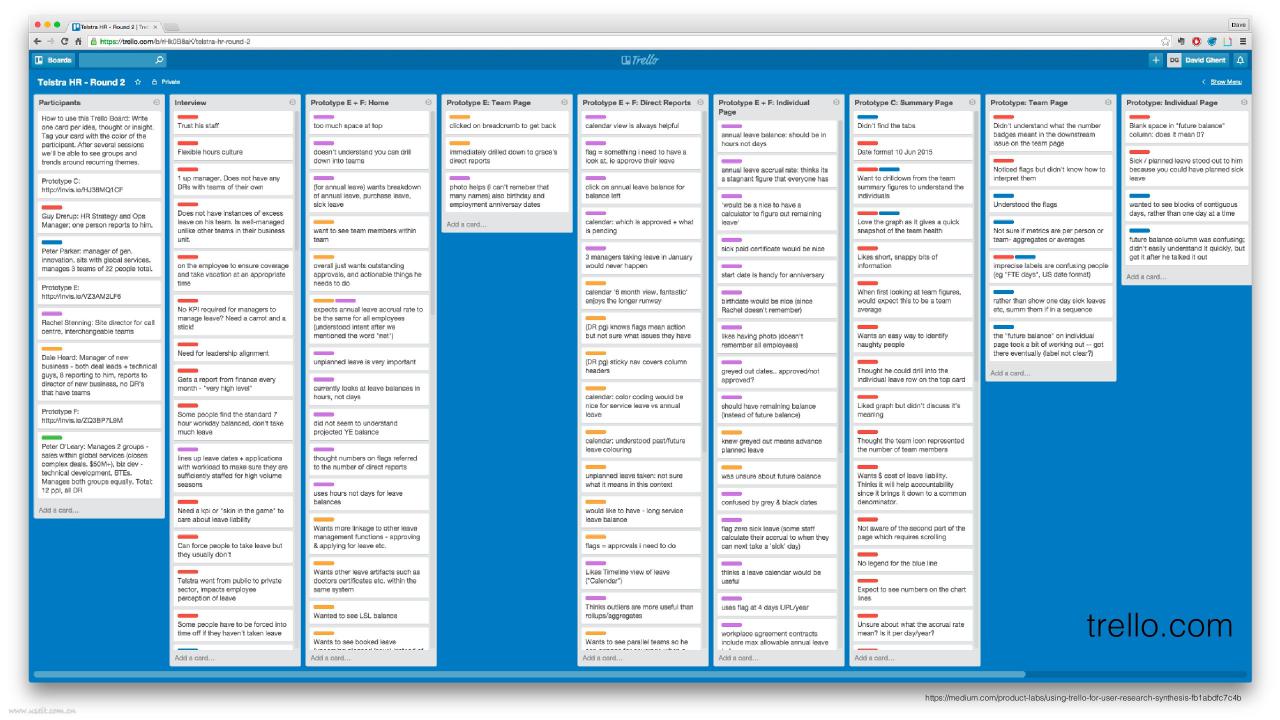Open the Prototype E + F: Direct Reports list menu

[700, 102]
